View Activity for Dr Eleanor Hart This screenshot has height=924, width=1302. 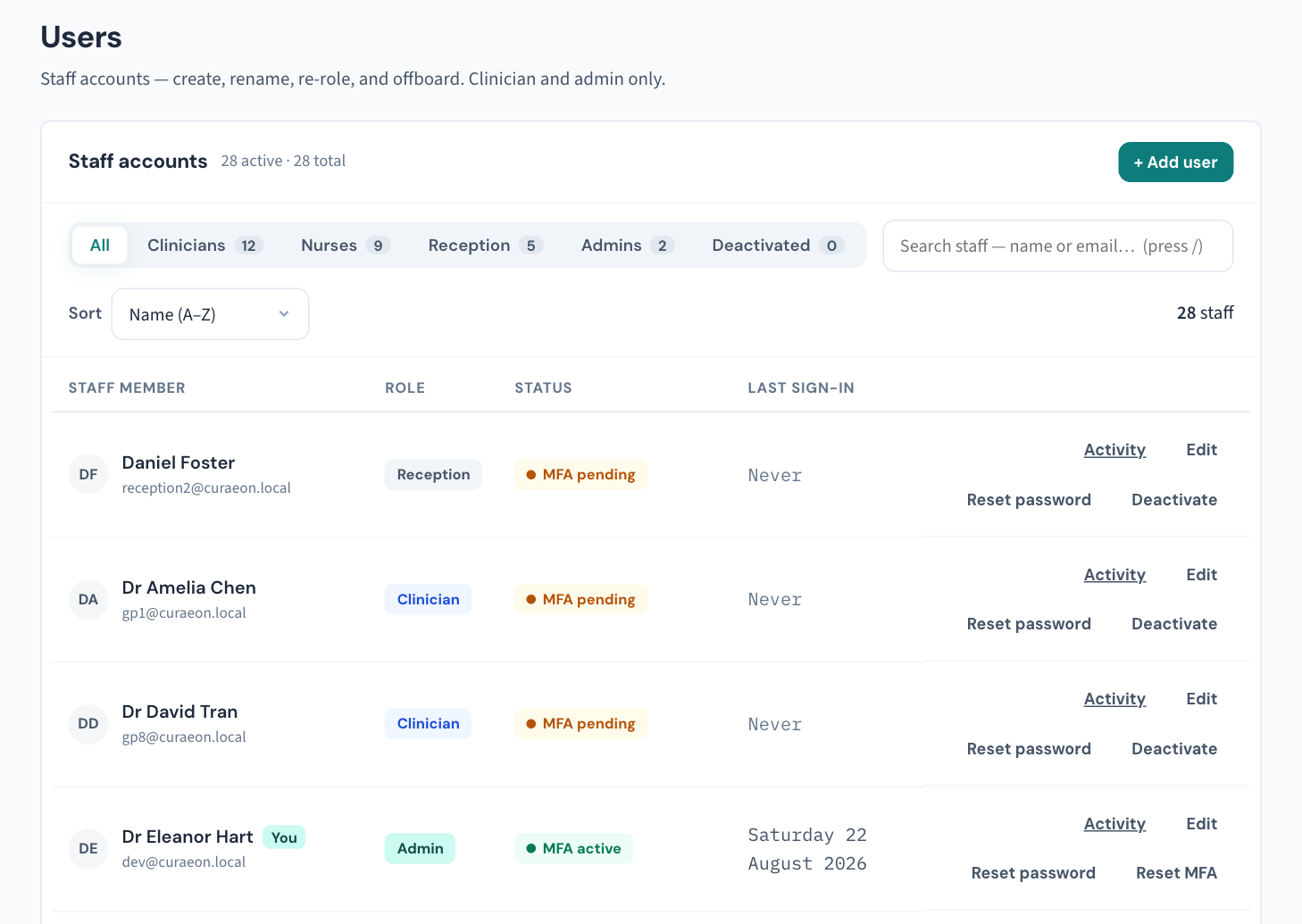pyautogui.click(x=1114, y=824)
